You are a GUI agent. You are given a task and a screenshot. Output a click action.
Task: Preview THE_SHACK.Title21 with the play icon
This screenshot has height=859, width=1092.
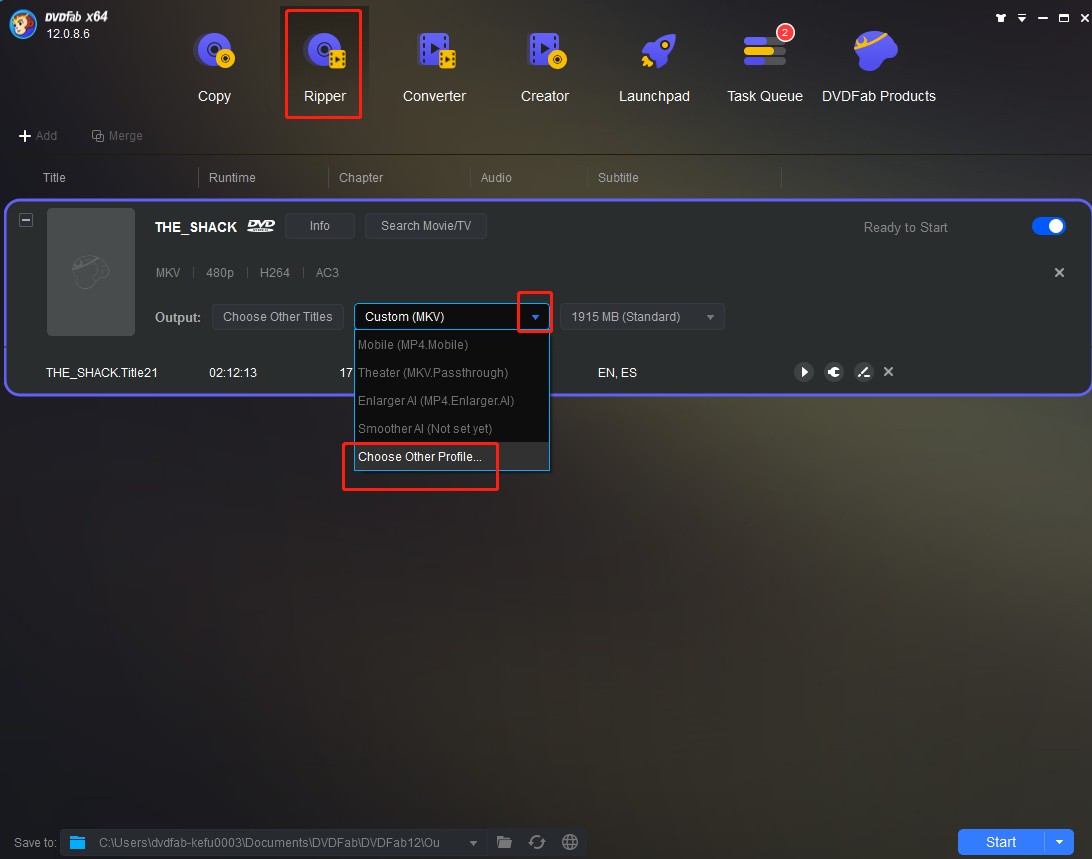point(804,372)
